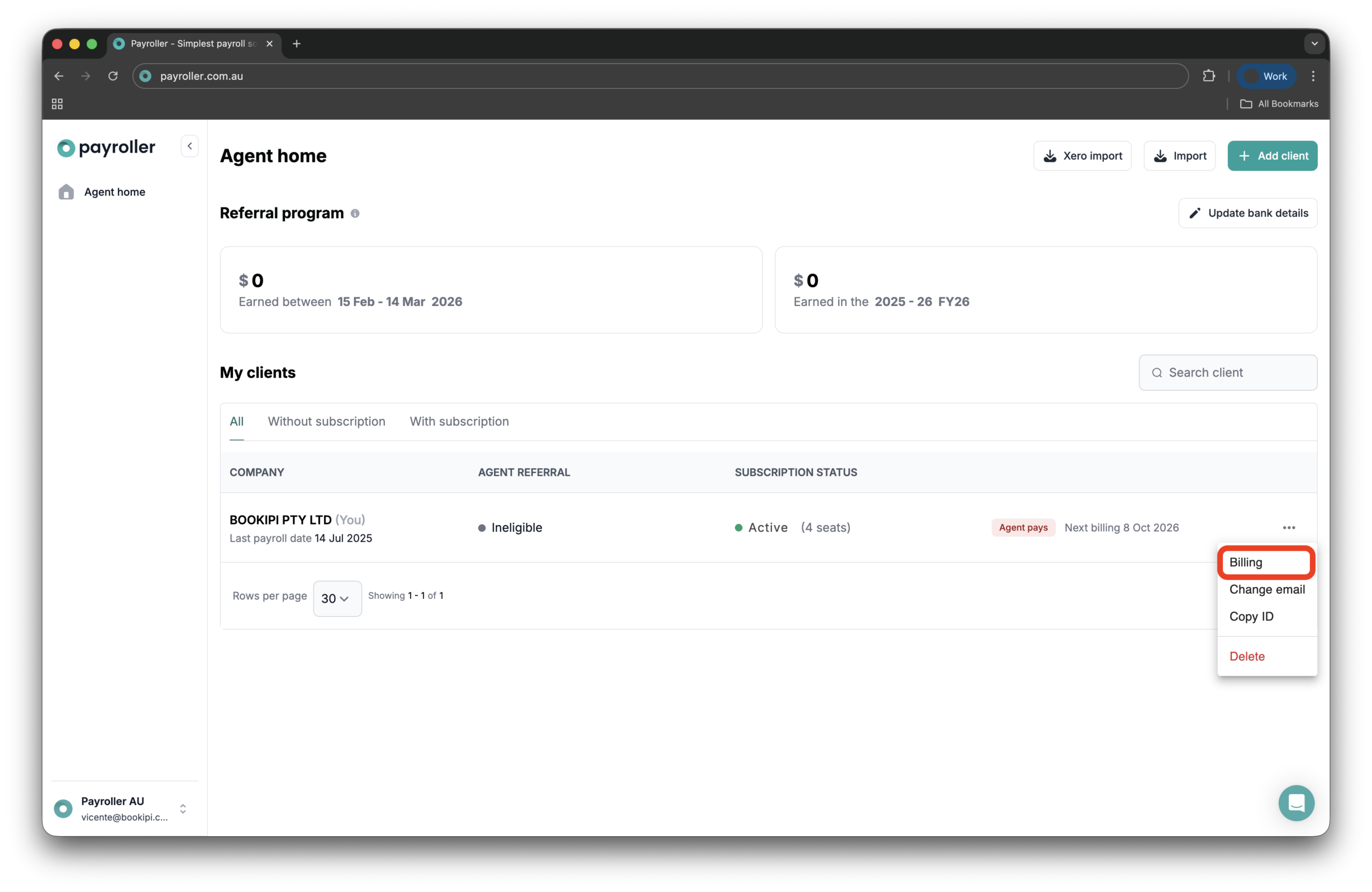1372x892 pixels.
Task: Click the Xero import download icon
Action: pos(1049,155)
